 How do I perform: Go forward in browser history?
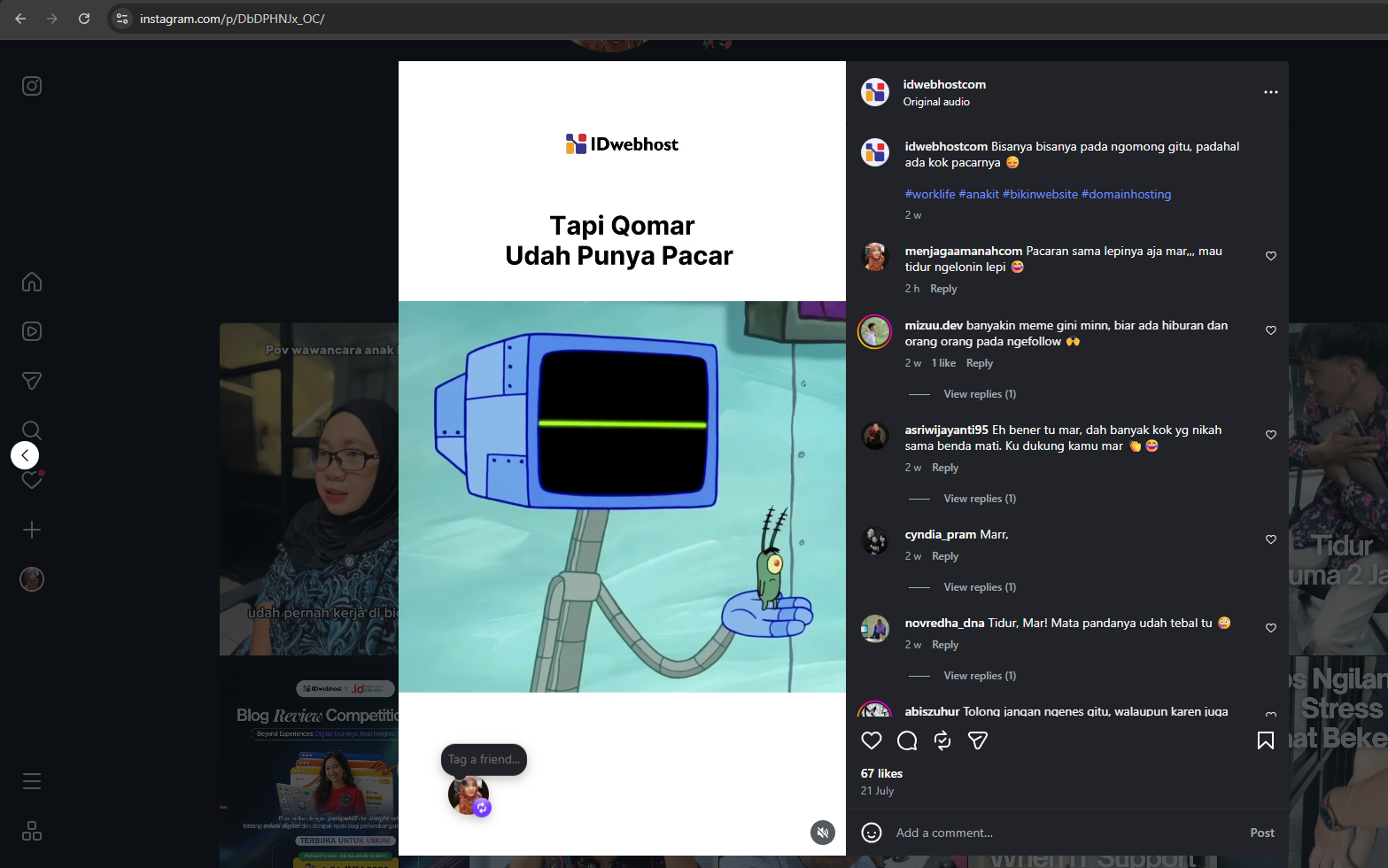(x=52, y=19)
